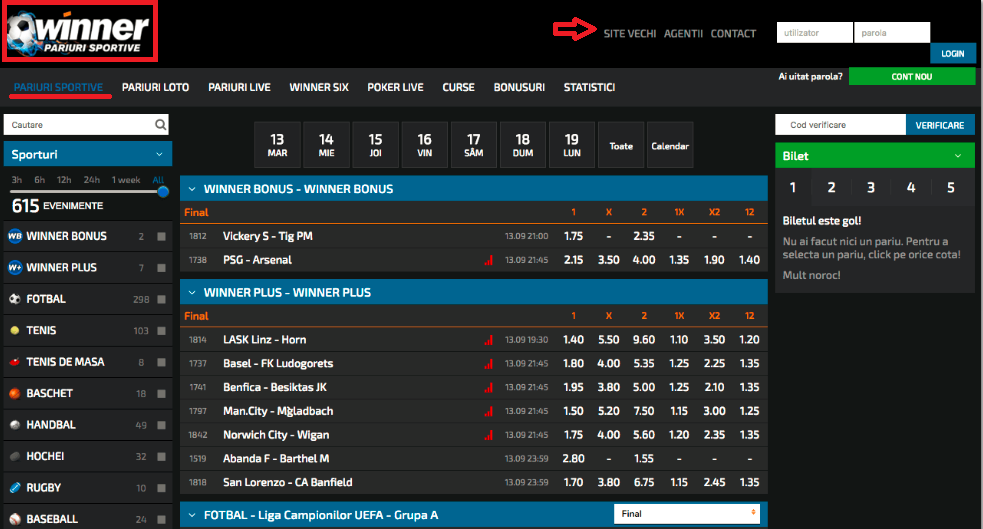The image size is (983, 529).
Task: Select the 24h time filter
Action: coord(92,180)
